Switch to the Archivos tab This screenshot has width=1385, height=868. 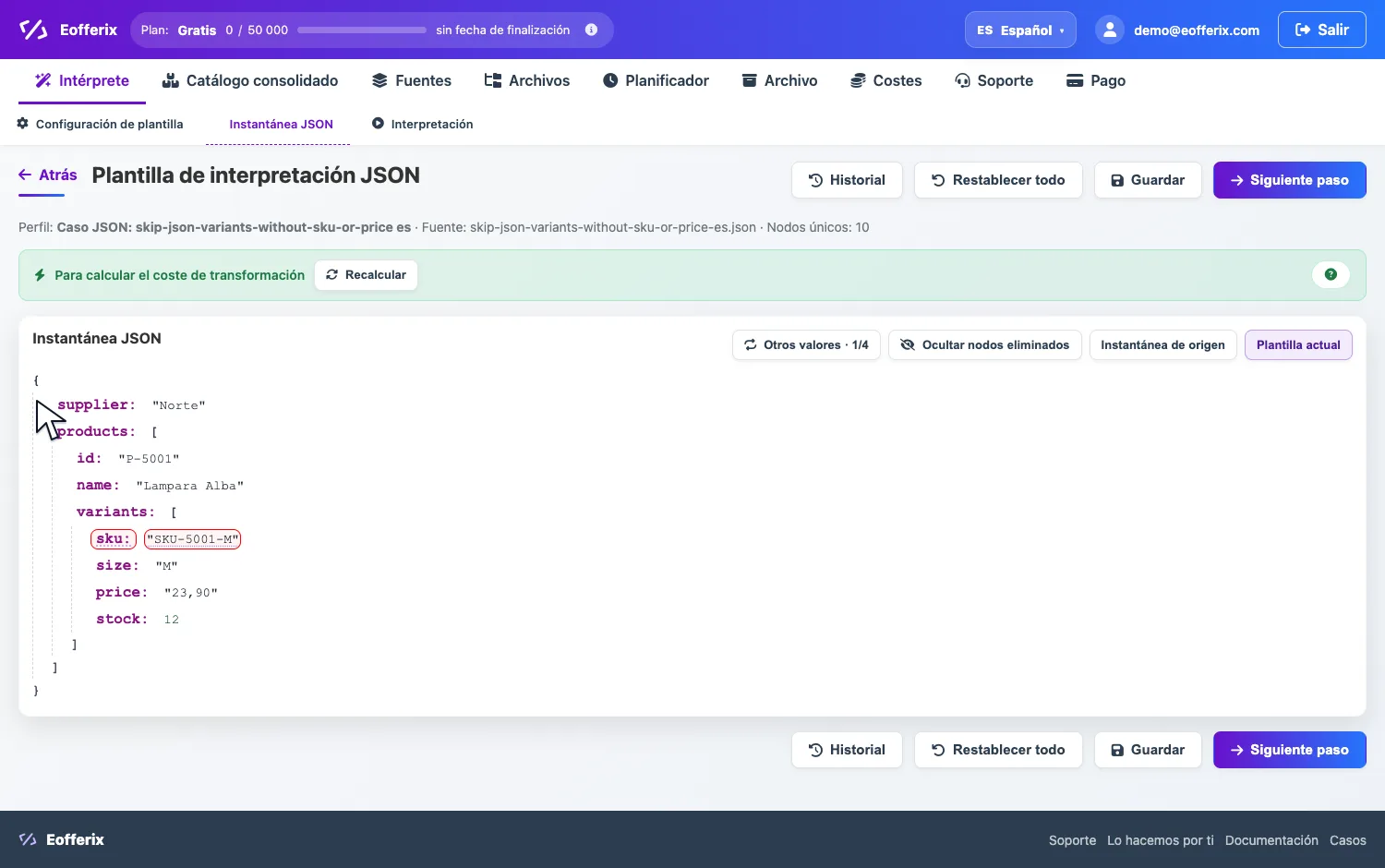pos(527,80)
